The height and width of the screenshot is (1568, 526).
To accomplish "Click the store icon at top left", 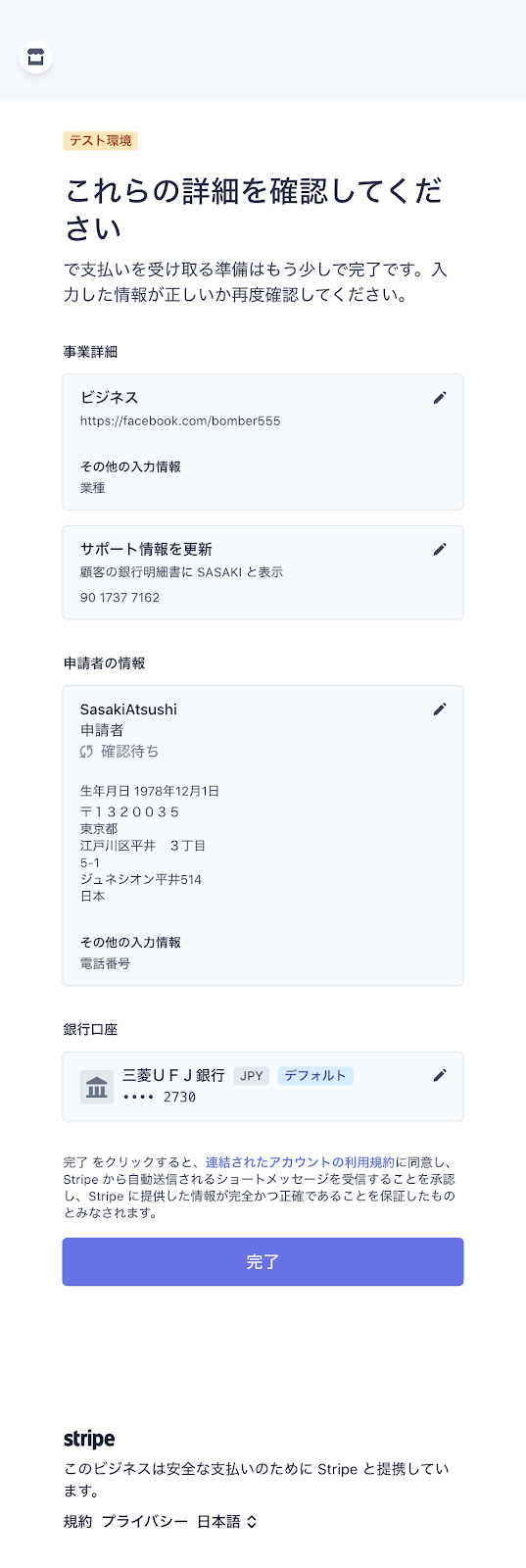I will pyautogui.click(x=36, y=56).
